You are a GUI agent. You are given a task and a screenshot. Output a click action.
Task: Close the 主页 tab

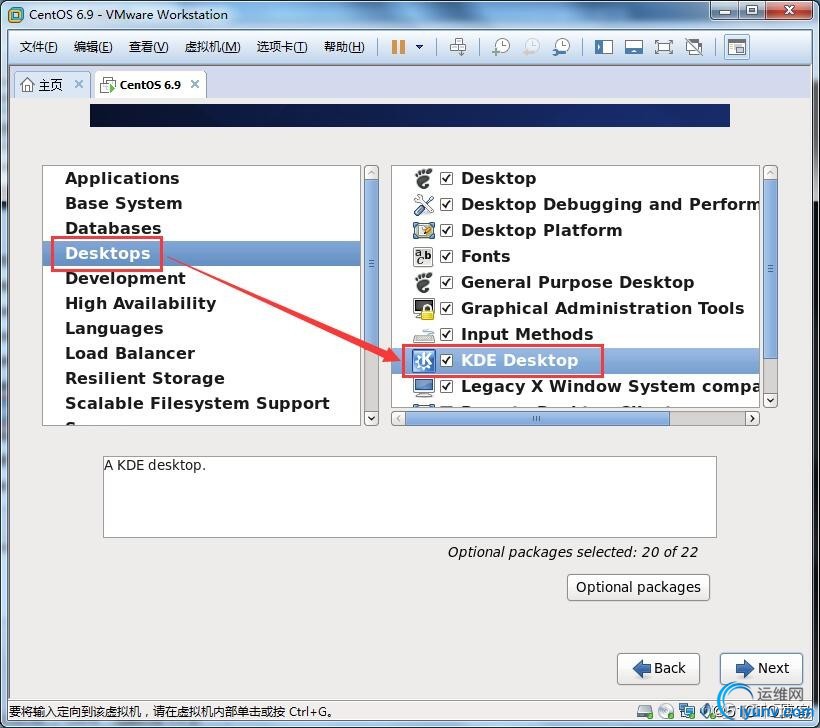click(78, 84)
